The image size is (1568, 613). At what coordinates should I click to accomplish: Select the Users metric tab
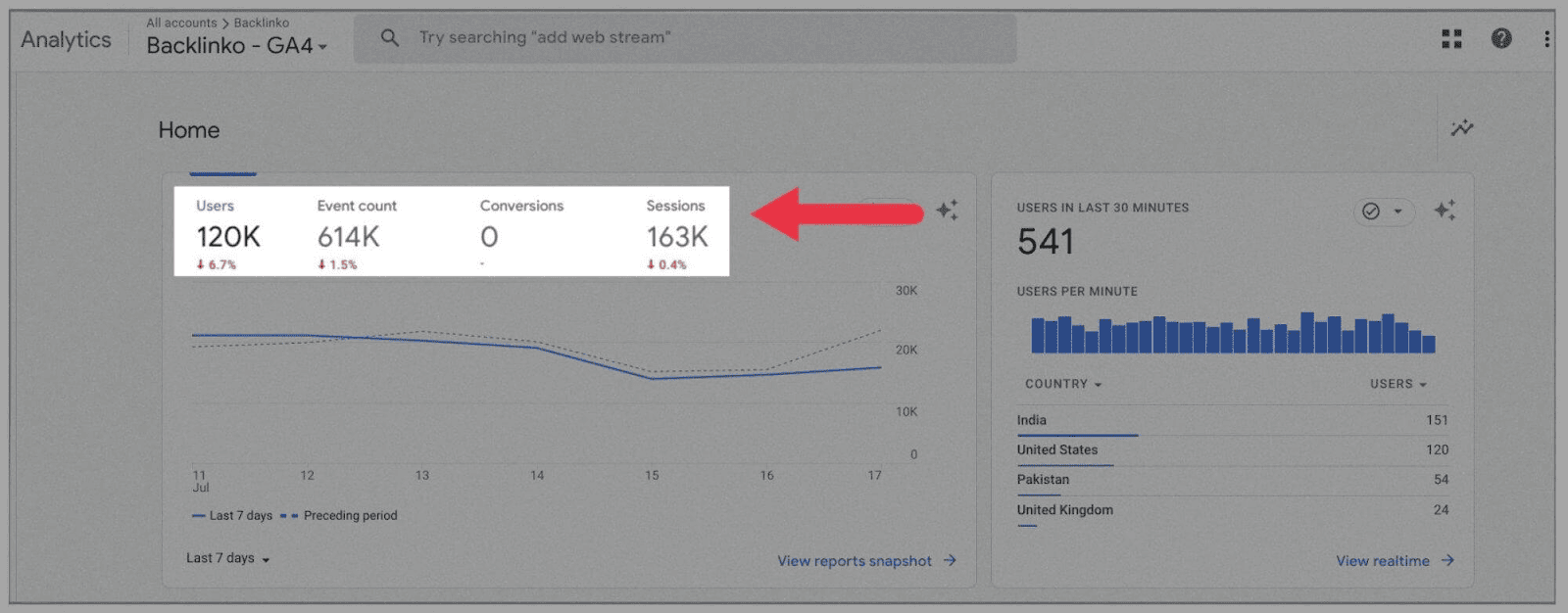[227, 233]
